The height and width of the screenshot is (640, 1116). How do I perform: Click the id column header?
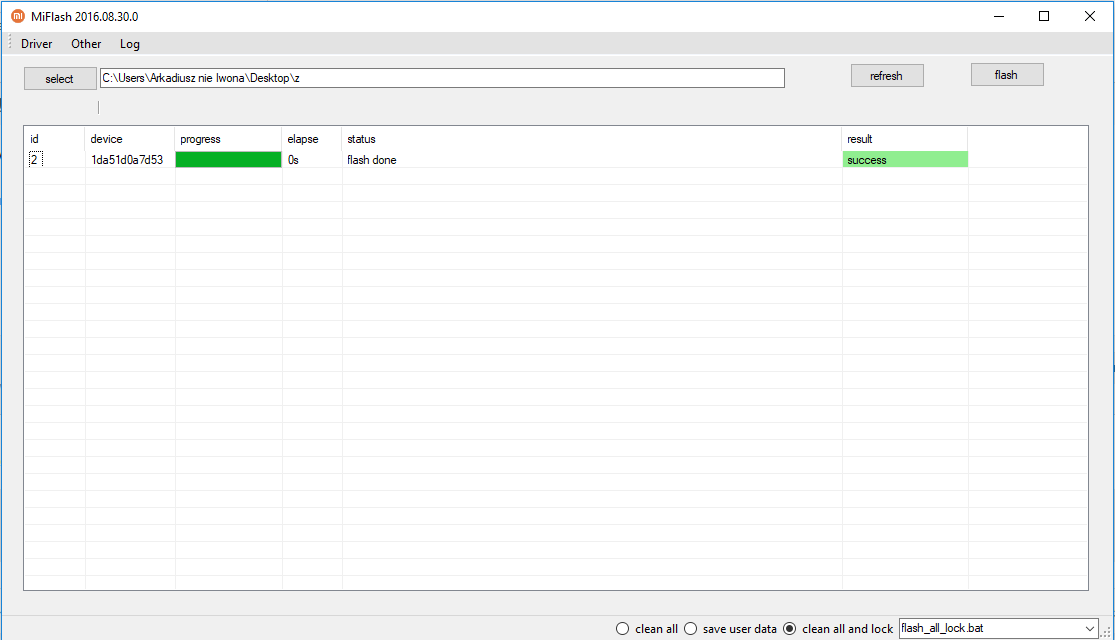coord(35,139)
